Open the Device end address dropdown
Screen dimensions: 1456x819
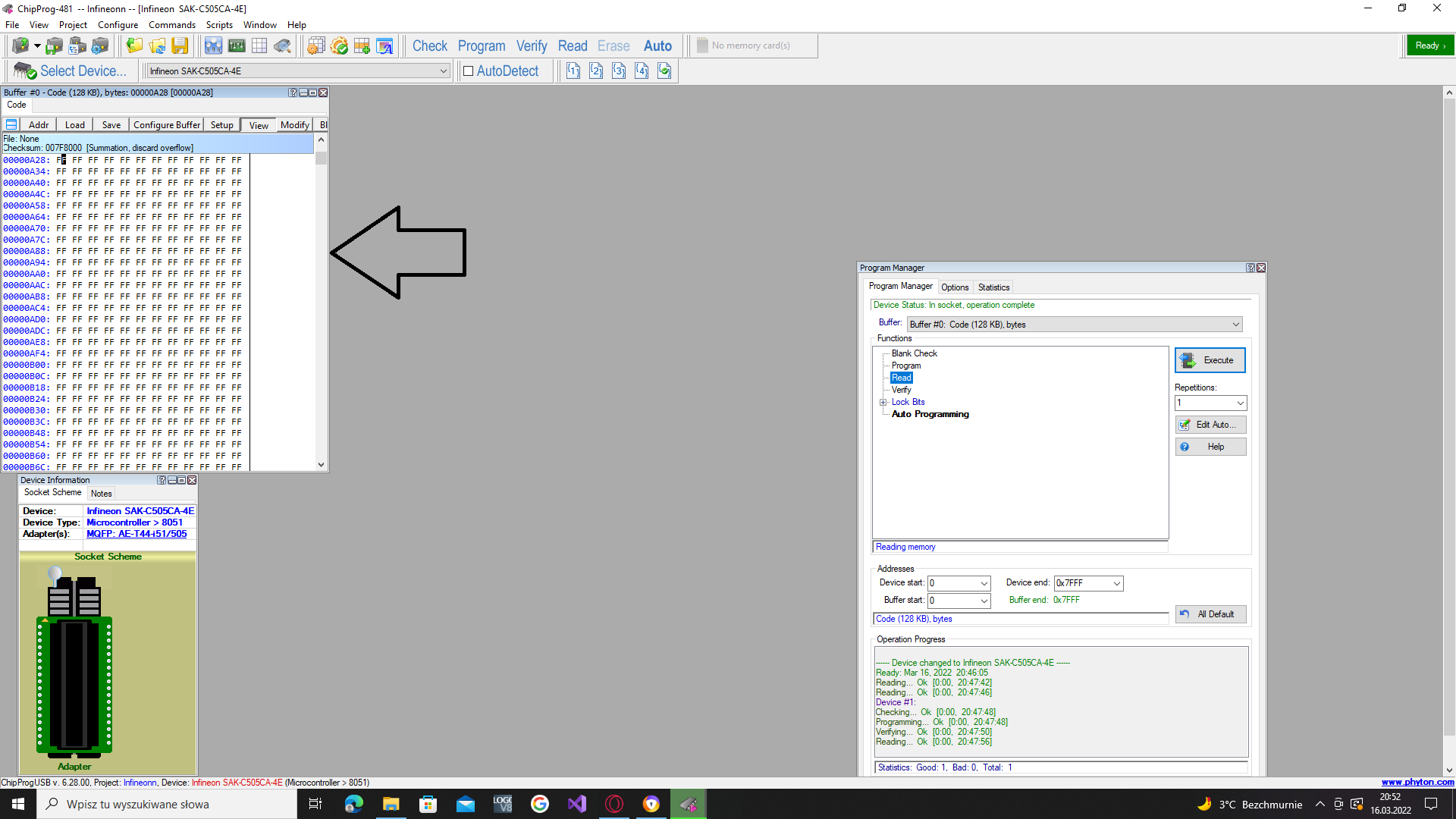click(1116, 584)
